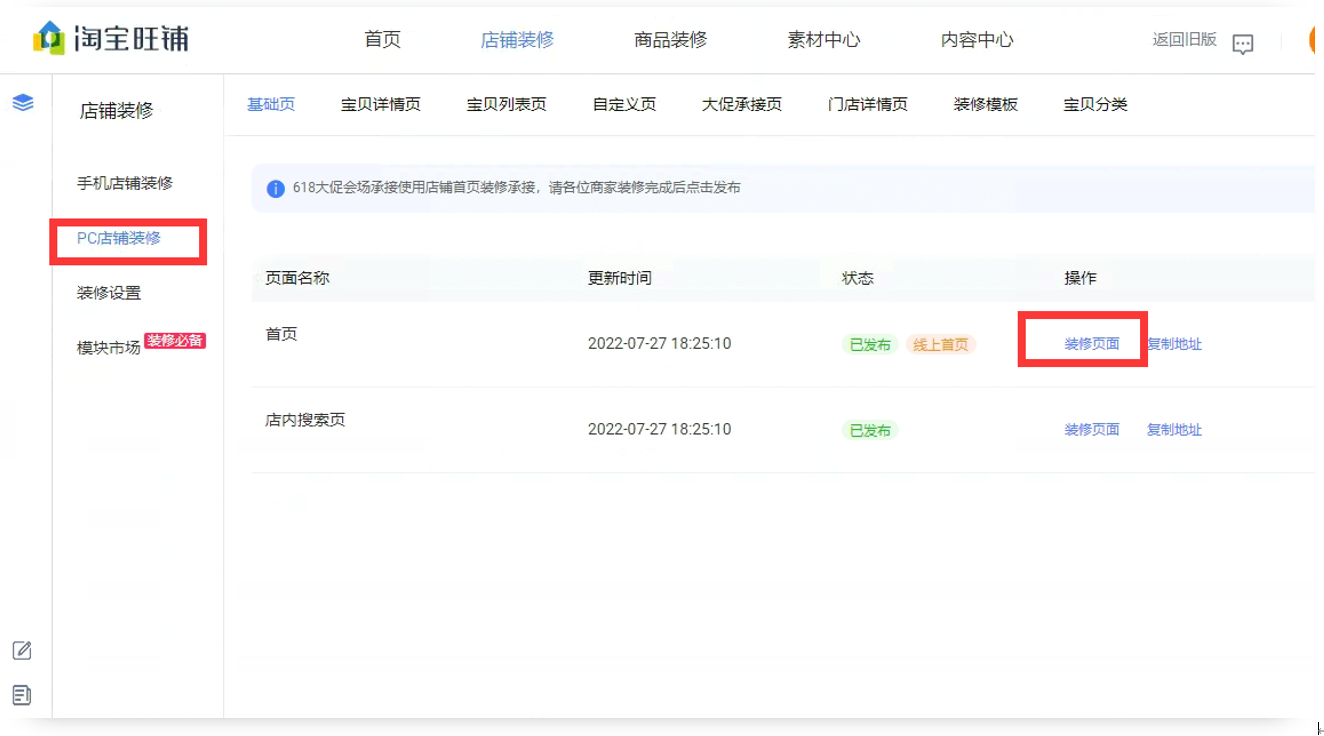Open the document list icon at bottom left
1324x736 pixels.
click(x=22, y=695)
